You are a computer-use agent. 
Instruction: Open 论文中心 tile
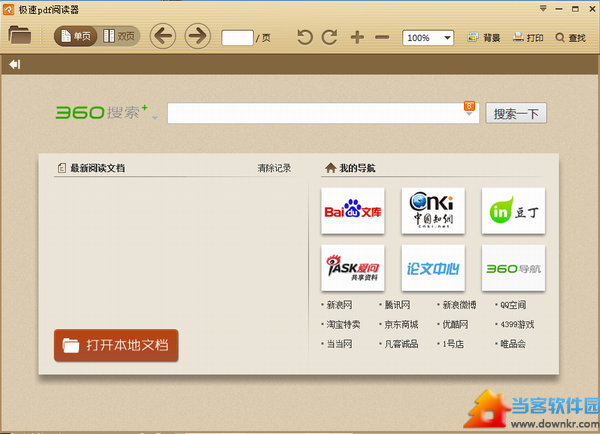coord(433,268)
